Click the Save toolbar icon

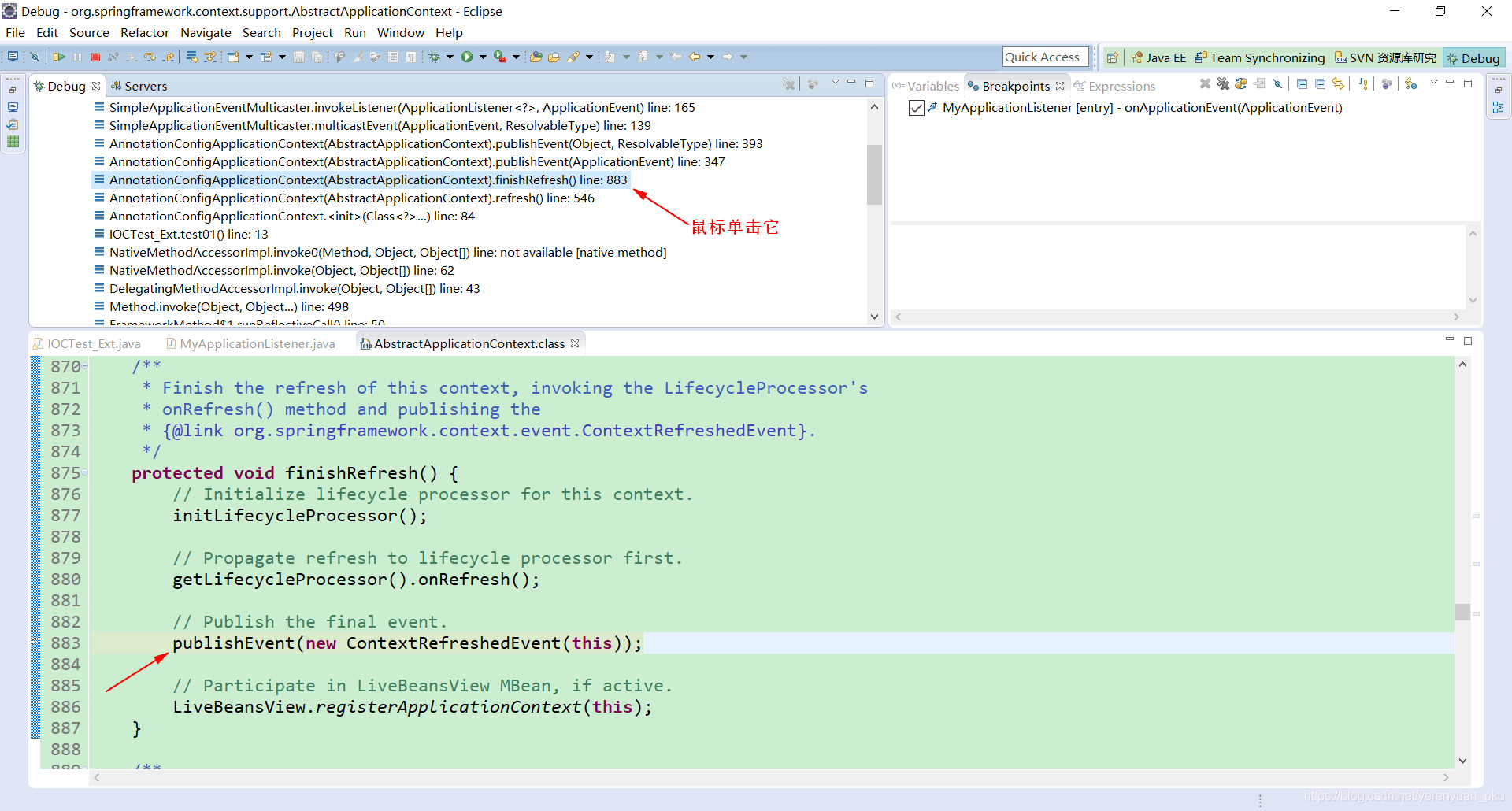(x=298, y=57)
